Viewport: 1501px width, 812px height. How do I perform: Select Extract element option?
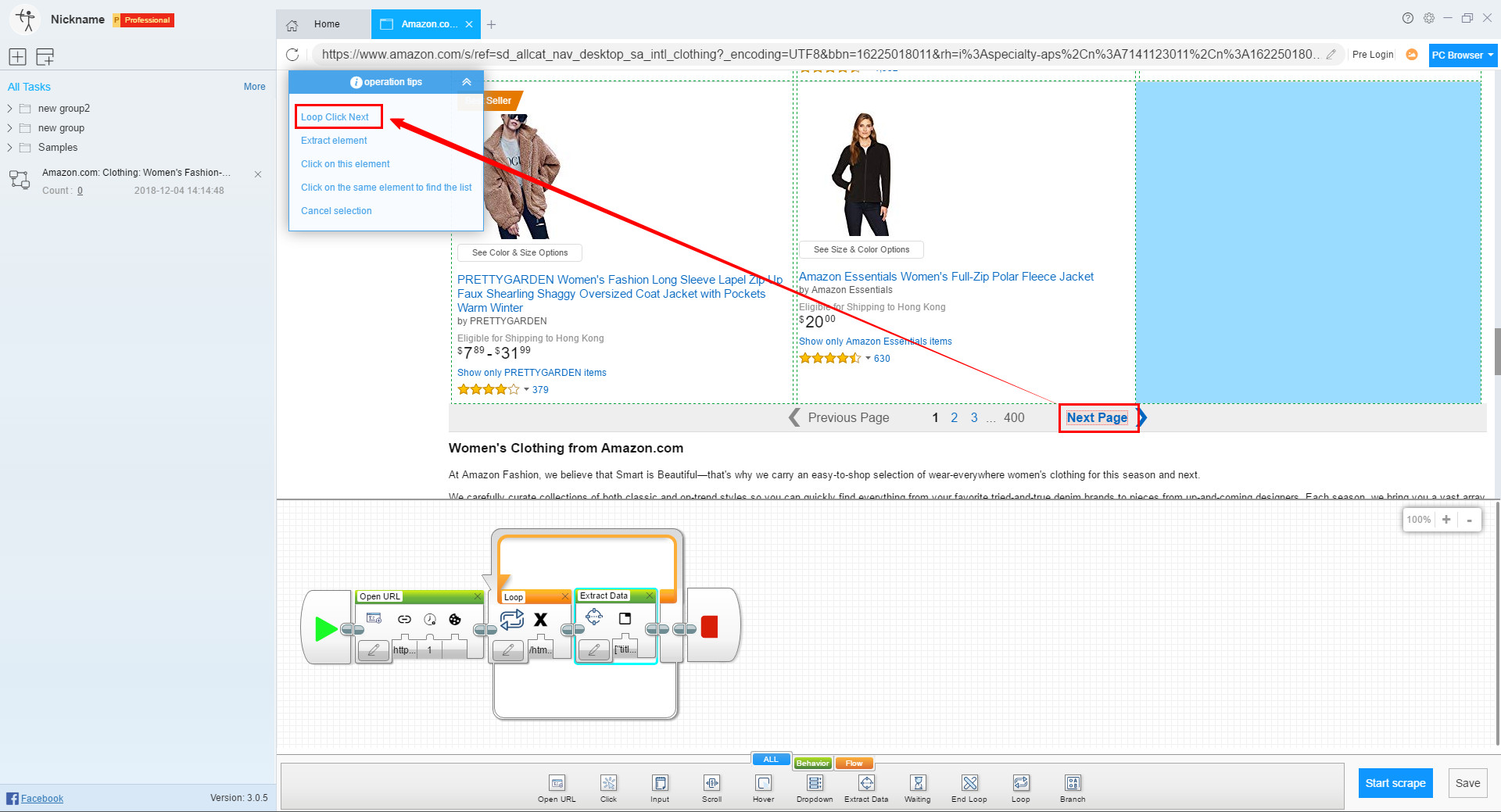coord(334,140)
